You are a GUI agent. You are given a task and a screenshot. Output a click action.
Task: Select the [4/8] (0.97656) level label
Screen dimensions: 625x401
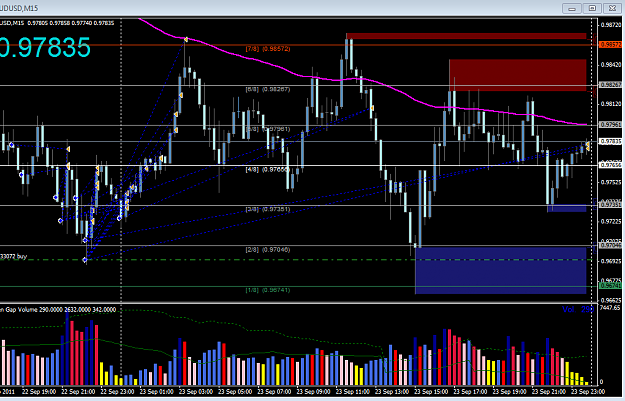tap(268, 169)
